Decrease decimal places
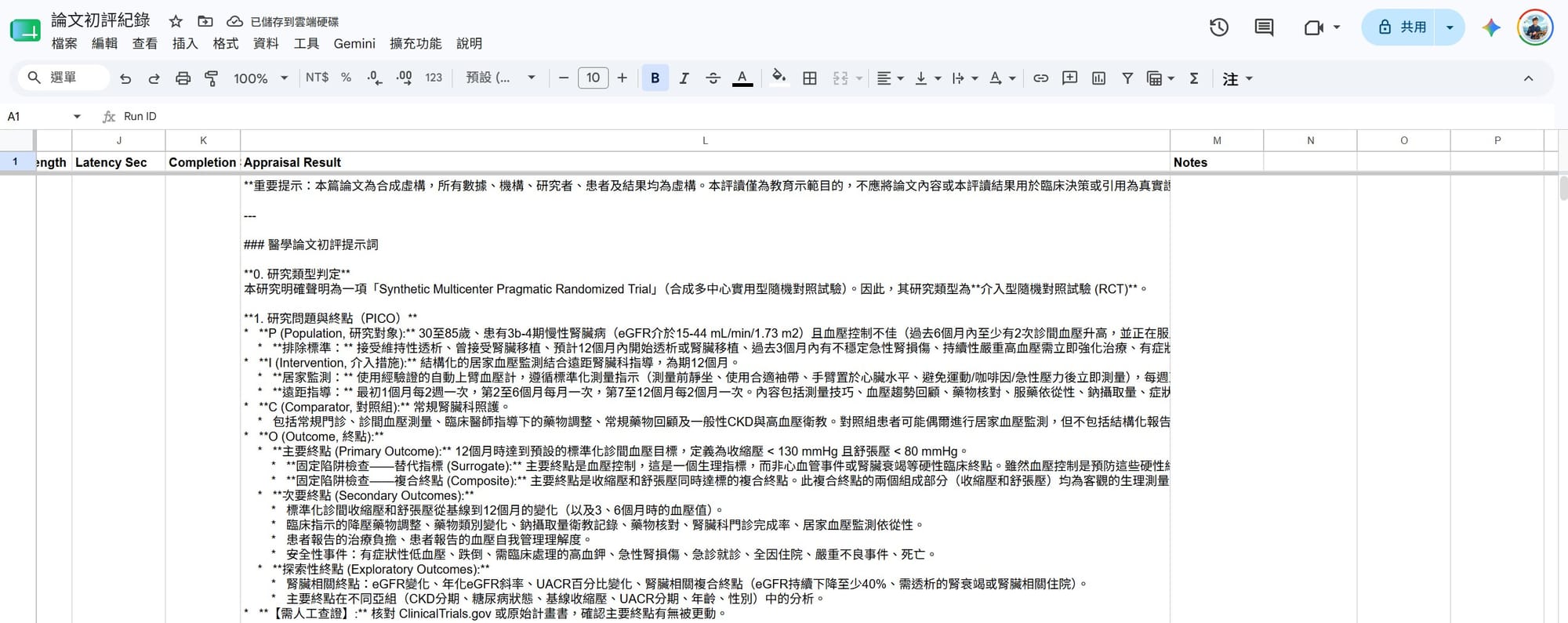 pos(375,78)
